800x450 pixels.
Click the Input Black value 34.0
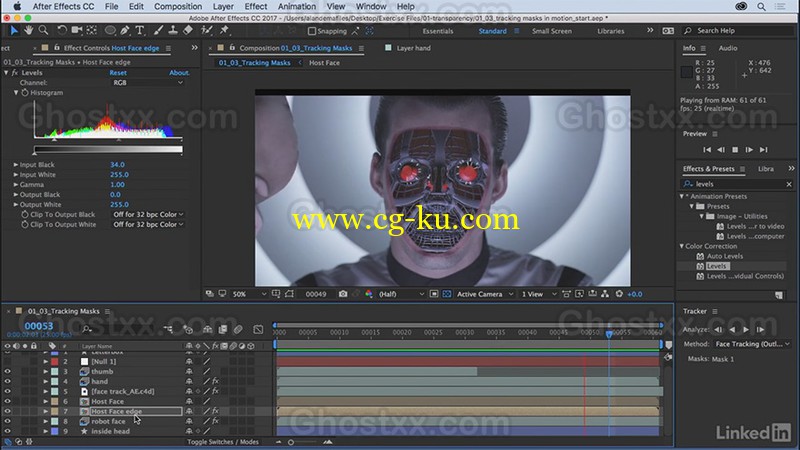coord(117,165)
